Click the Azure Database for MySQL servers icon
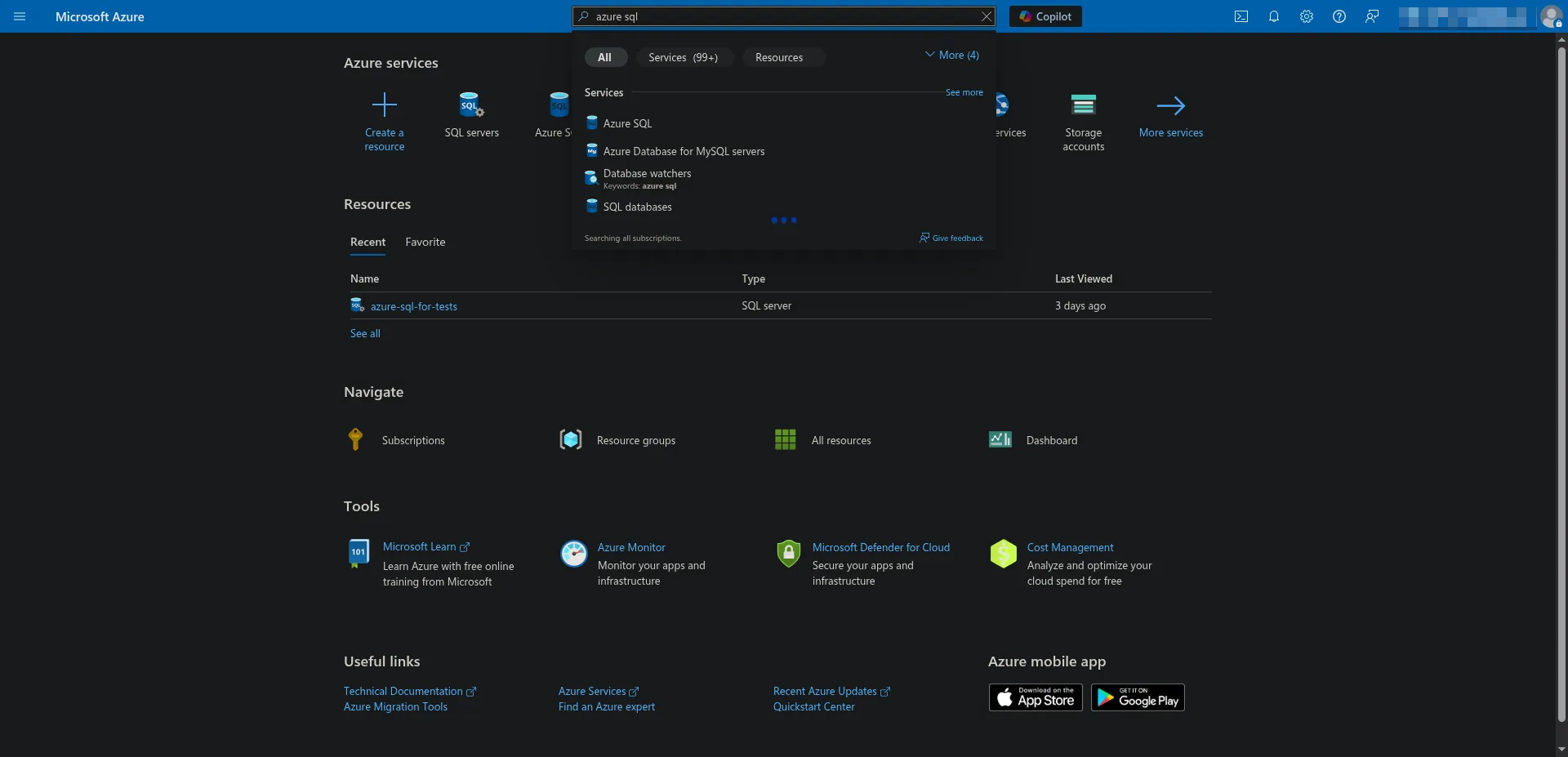This screenshot has height=757, width=1568. (592, 150)
